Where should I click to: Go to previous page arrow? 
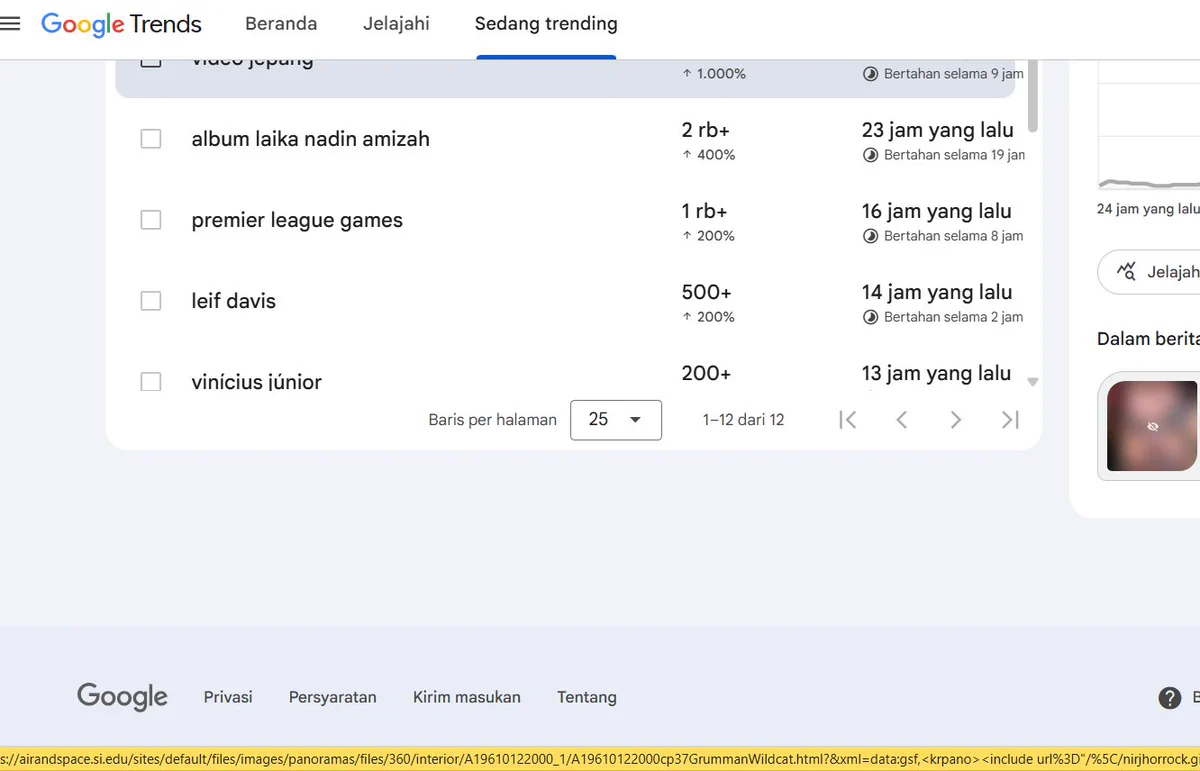click(x=901, y=420)
